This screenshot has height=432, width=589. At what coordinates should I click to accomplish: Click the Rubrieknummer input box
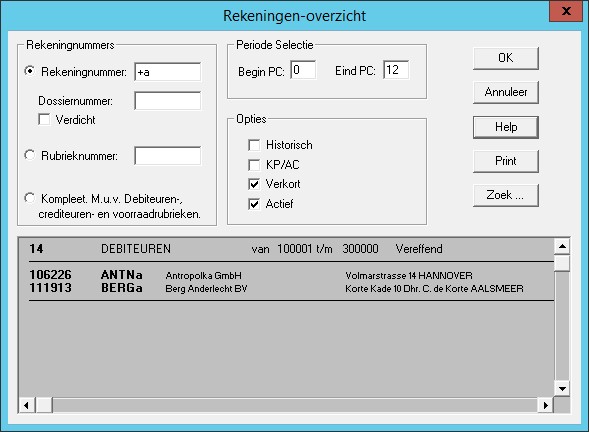pyautogui.click(x=168, y=156)
